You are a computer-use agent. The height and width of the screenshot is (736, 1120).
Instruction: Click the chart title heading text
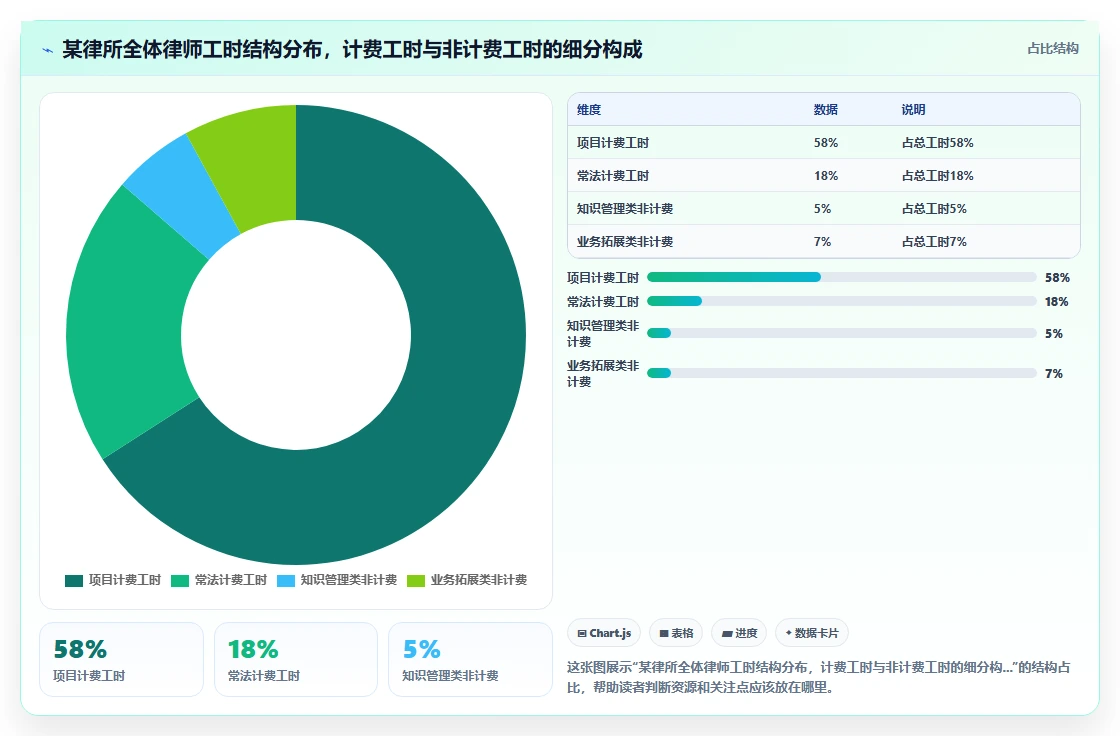(x=352, y=49)
